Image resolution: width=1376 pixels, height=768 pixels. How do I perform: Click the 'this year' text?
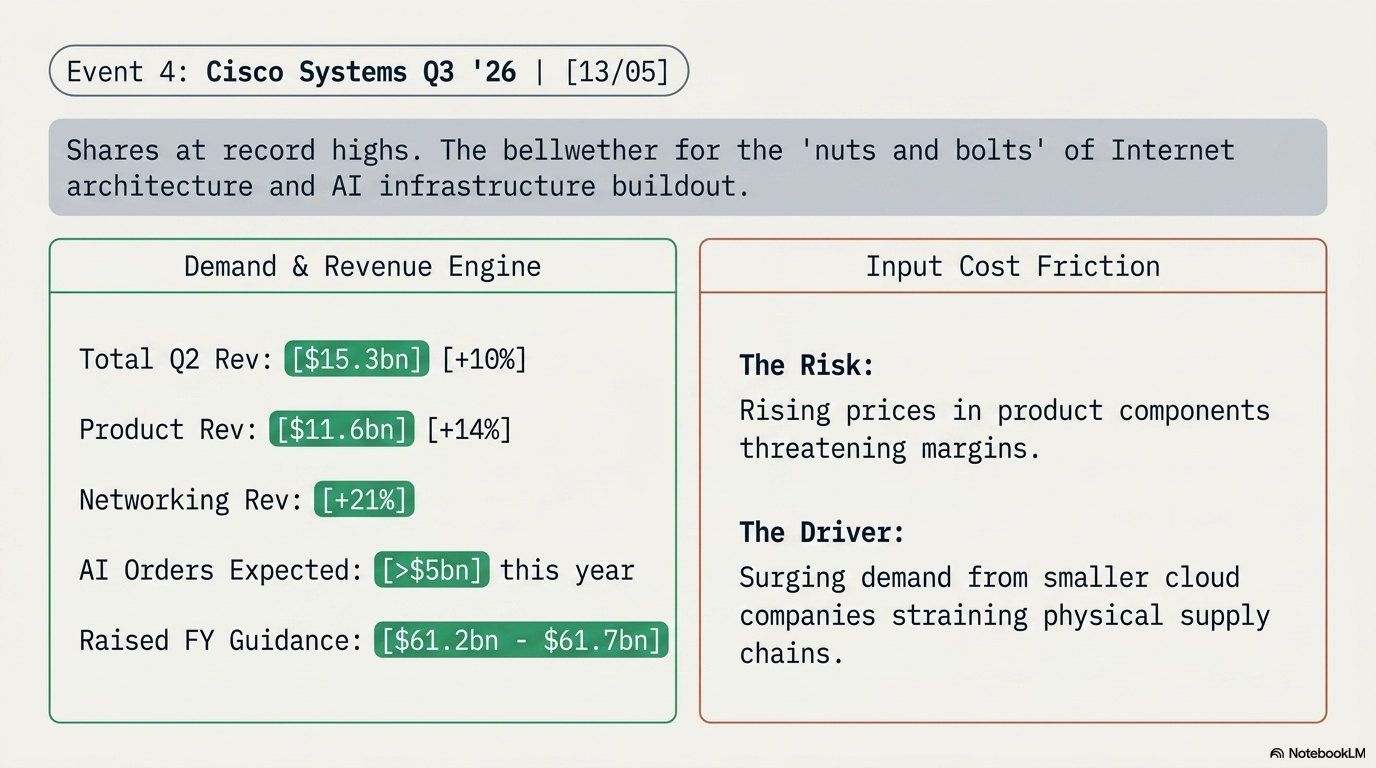click(x=567, y=570)
